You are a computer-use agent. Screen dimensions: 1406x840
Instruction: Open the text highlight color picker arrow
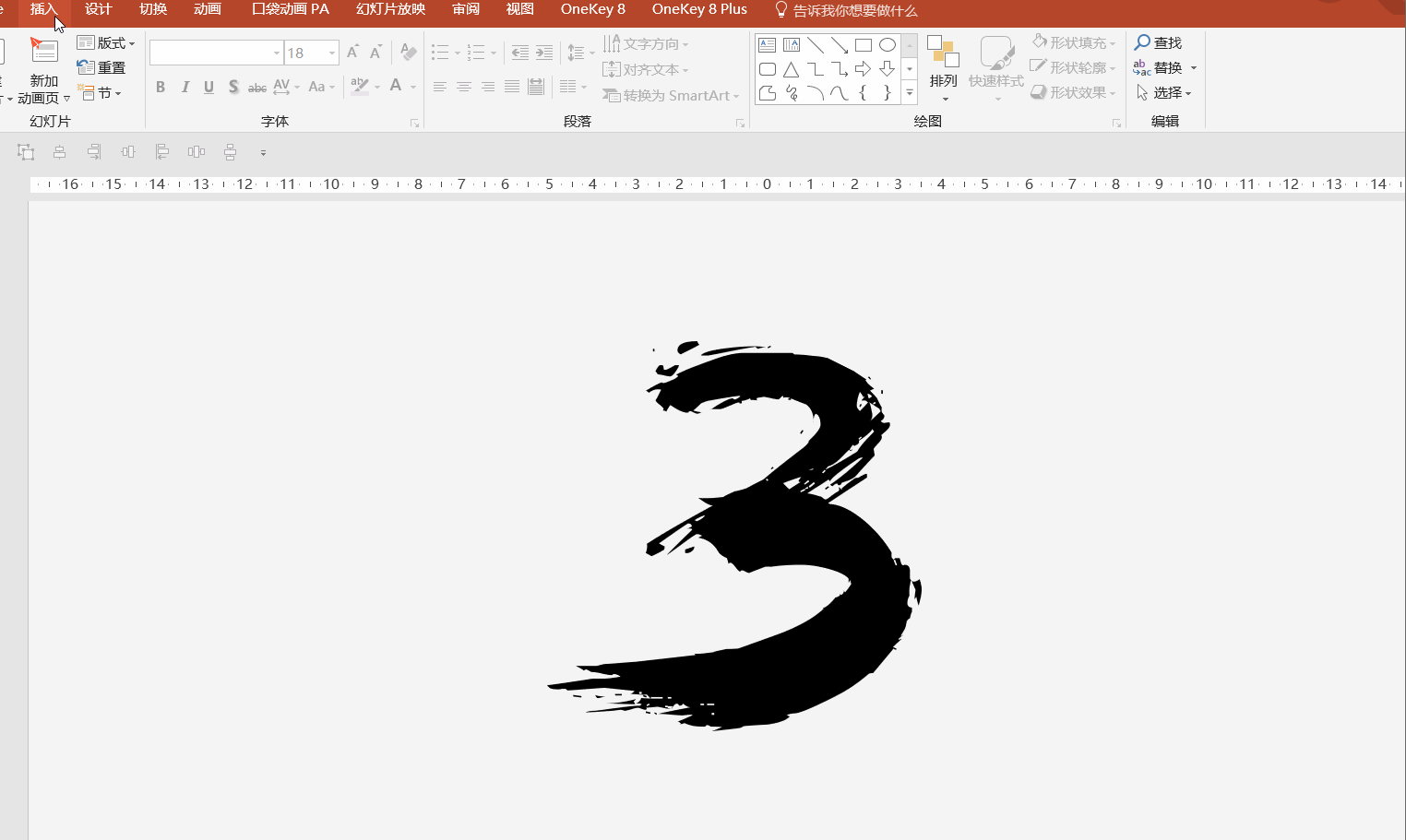click(x=377, y=87)
